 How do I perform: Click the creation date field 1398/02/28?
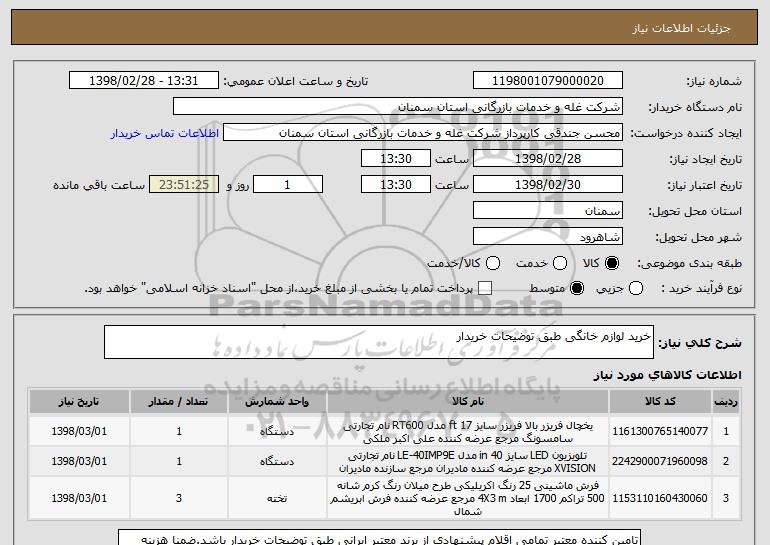coord(548,159)
